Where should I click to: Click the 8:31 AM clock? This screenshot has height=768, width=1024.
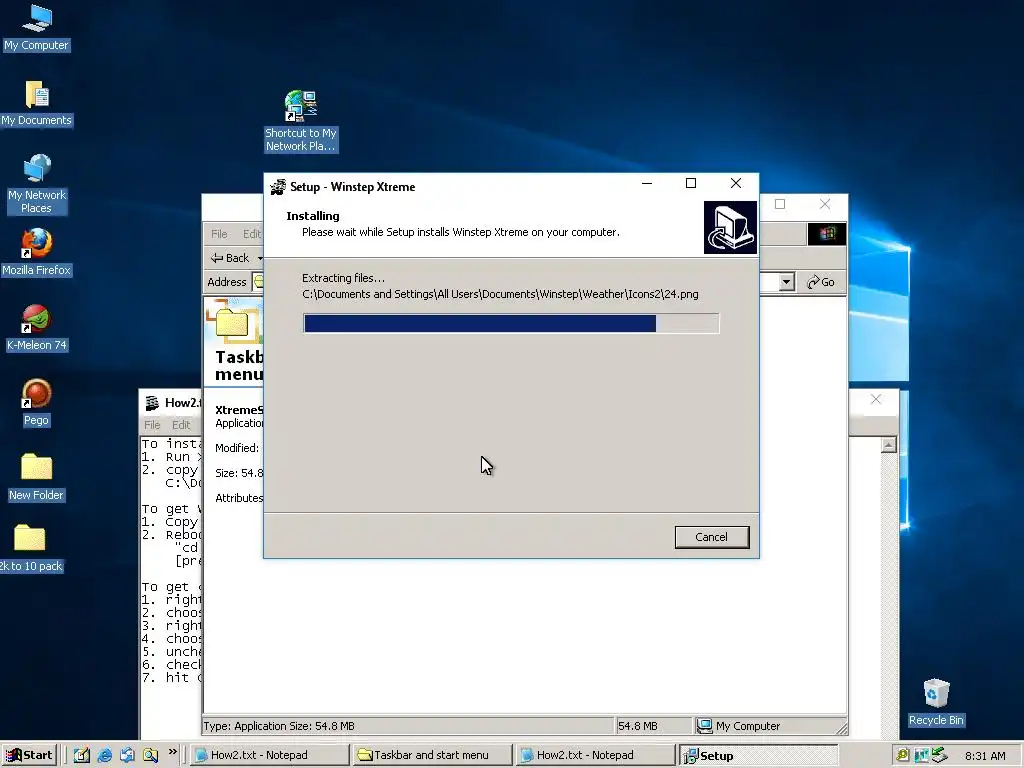(985, 756)
